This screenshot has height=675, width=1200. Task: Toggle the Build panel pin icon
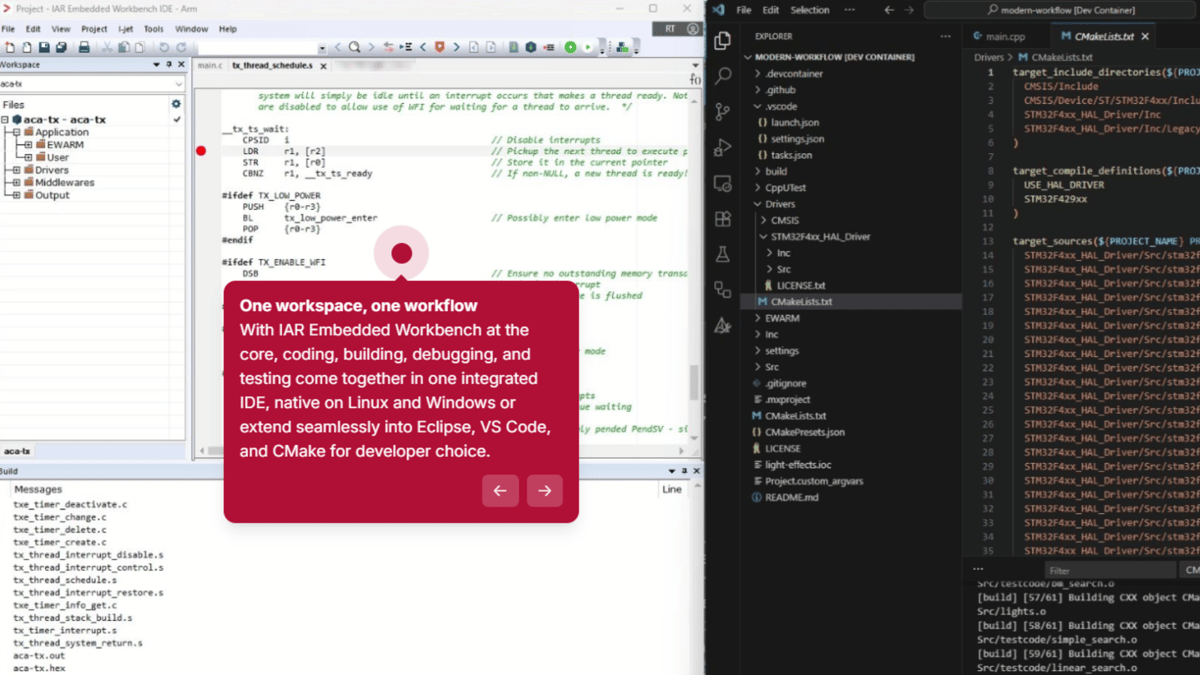pyautogui.click(x=684, y=471)
